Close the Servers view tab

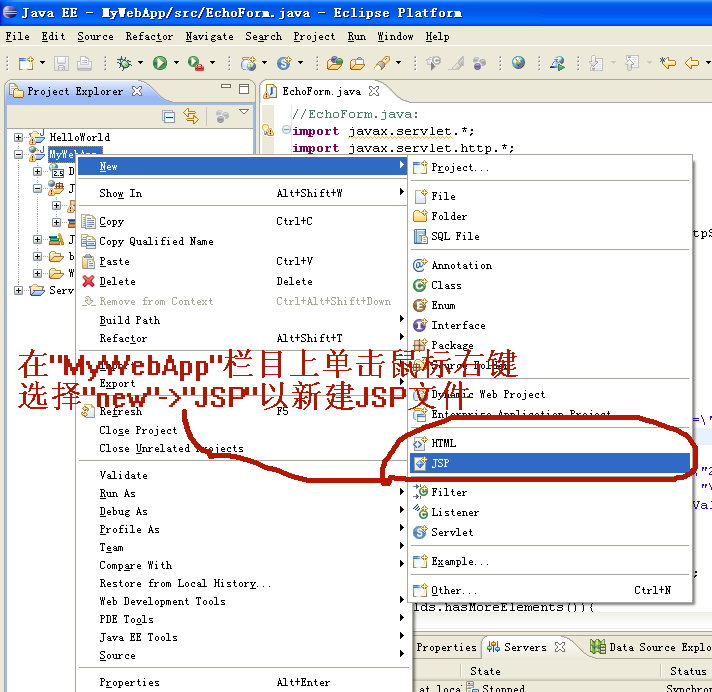[560, 647]
